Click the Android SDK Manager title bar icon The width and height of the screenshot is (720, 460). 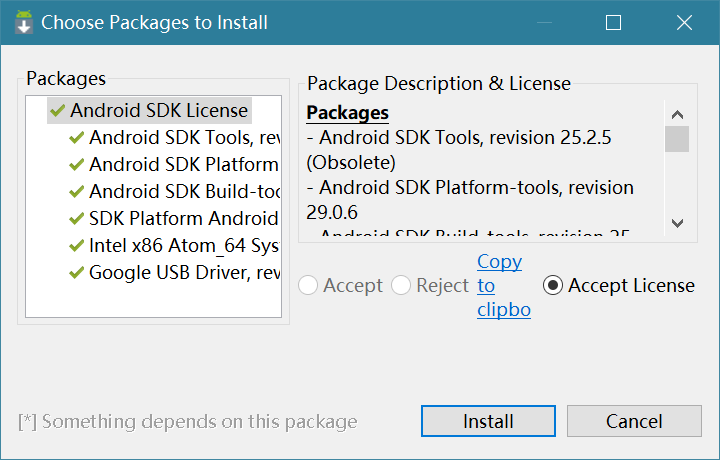(23, 22)
